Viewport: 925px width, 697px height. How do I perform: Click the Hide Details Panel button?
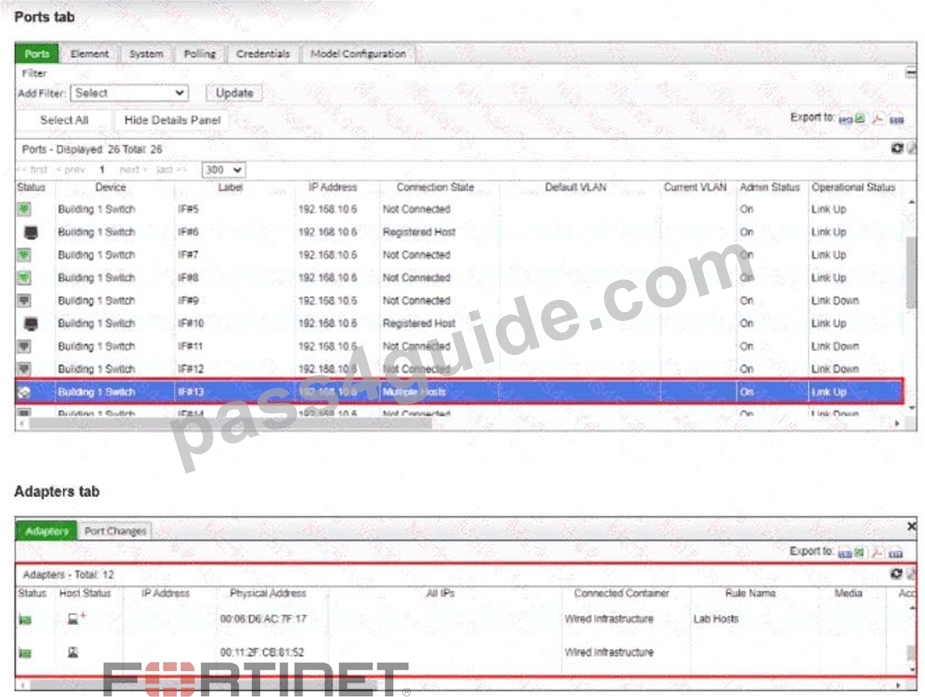172,120
